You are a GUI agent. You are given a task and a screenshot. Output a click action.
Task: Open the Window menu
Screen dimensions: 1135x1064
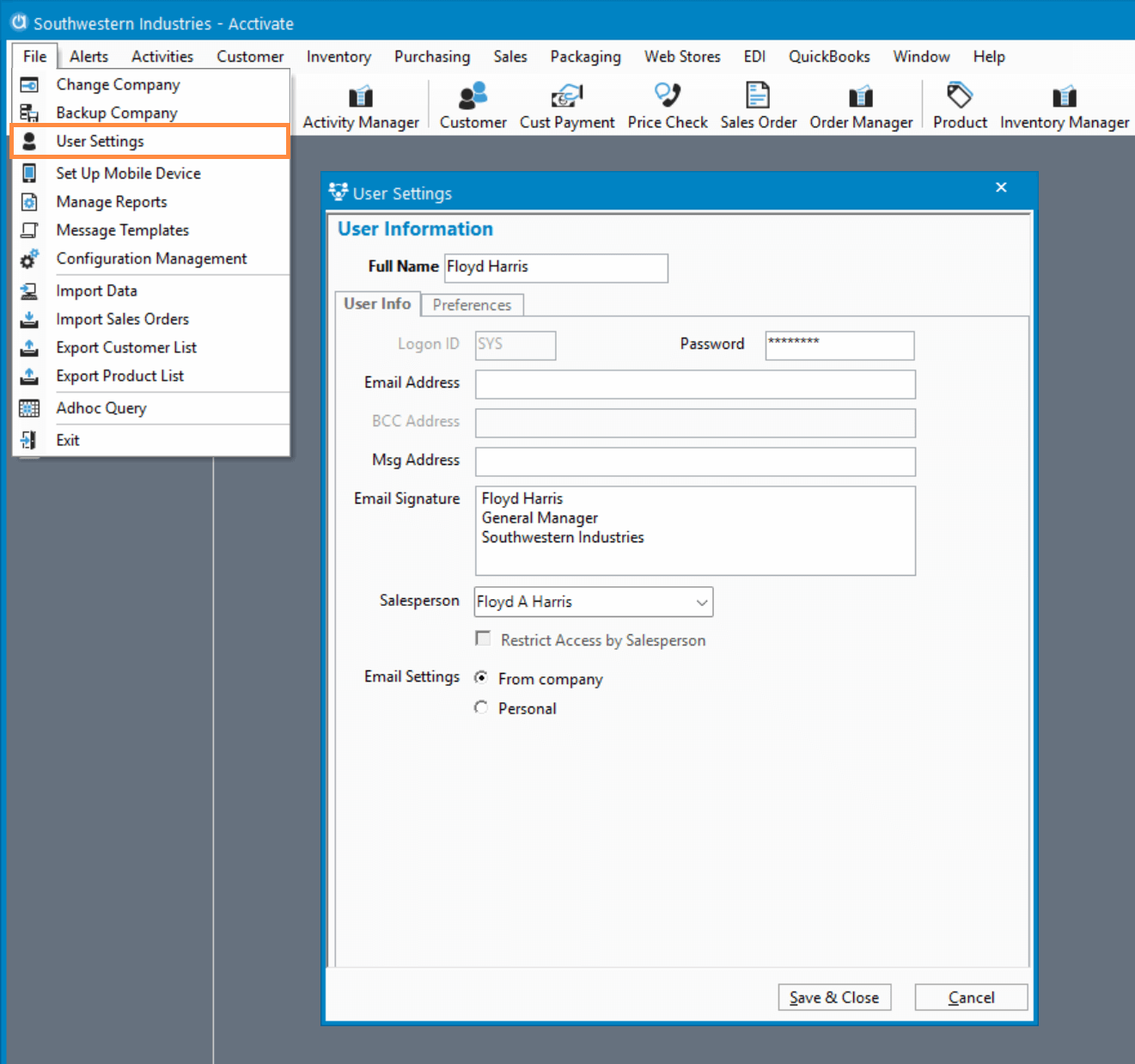click(x=921, y=57)
